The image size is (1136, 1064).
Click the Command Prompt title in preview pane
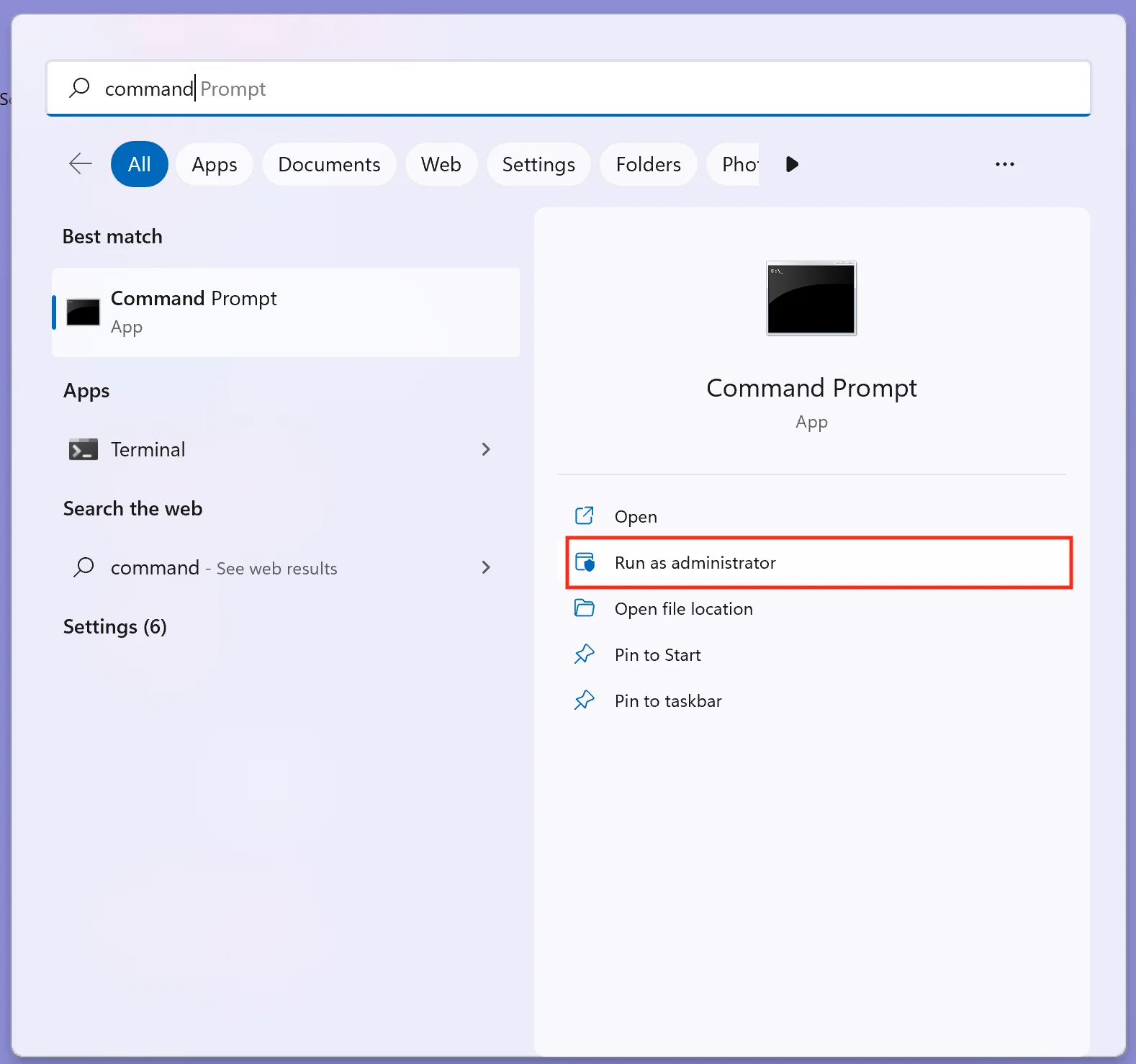click(x=811, y=388)
